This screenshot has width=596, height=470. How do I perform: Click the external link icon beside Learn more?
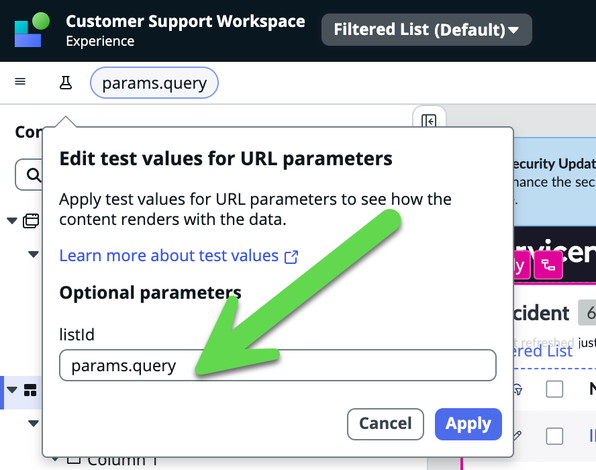(x=291, y=257)
